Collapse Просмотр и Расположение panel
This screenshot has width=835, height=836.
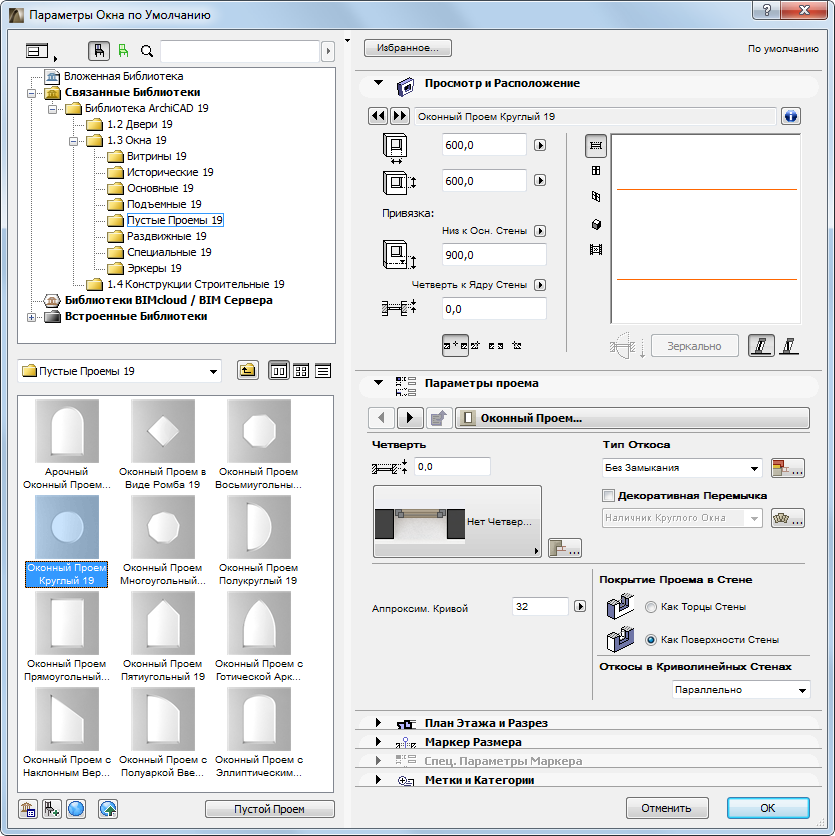click(x=379, y=83)
